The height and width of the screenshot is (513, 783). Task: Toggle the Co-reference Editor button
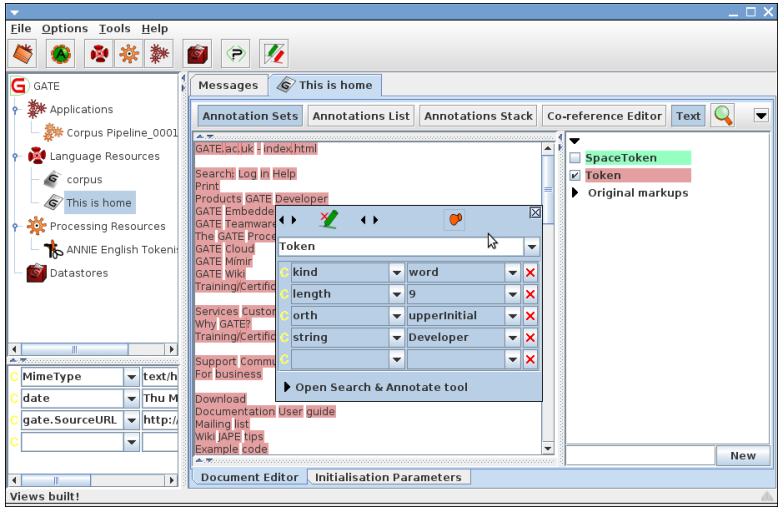click(604, 116)
